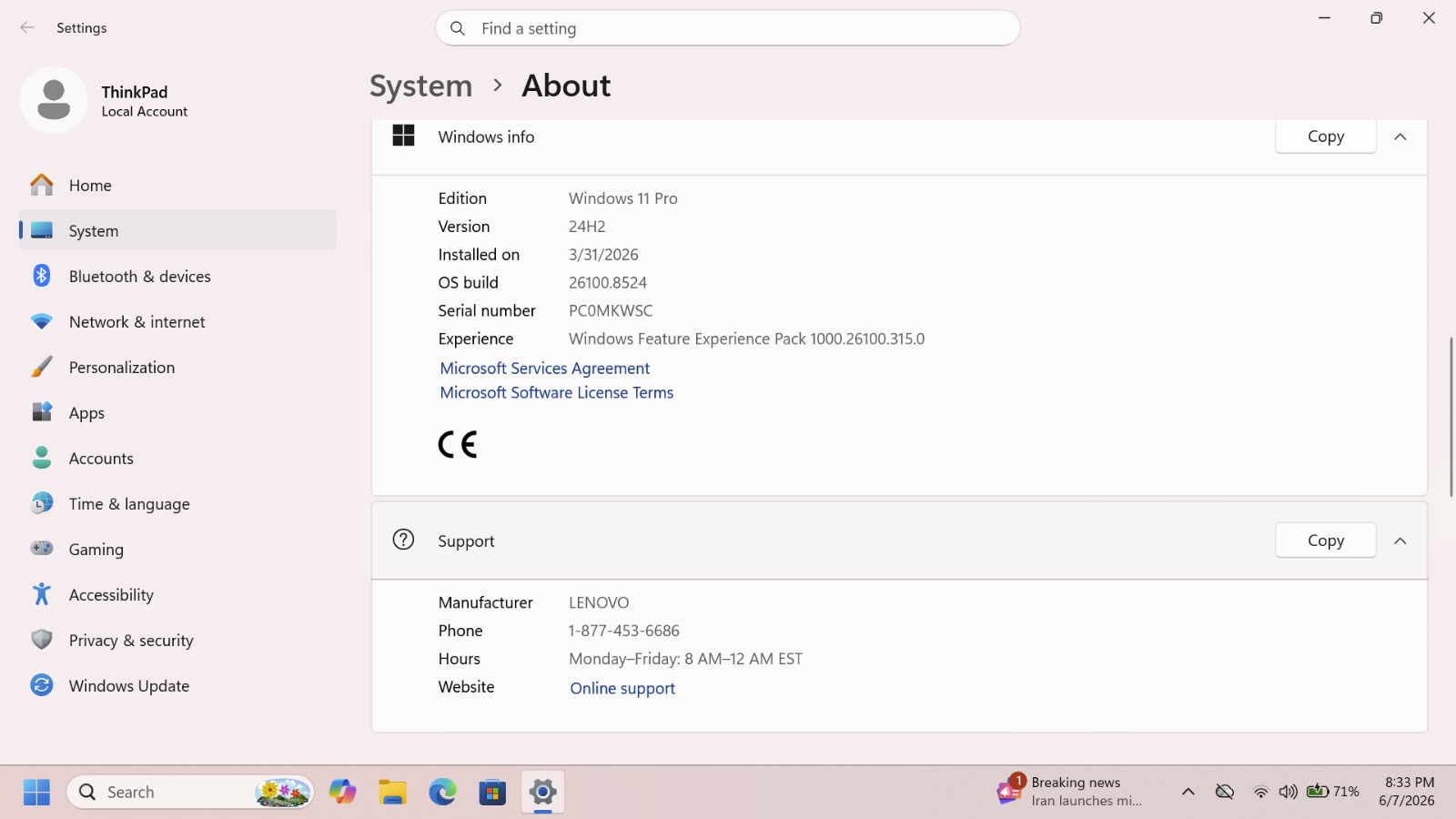Click the Gaming controller icon

[x=42, y=548]
